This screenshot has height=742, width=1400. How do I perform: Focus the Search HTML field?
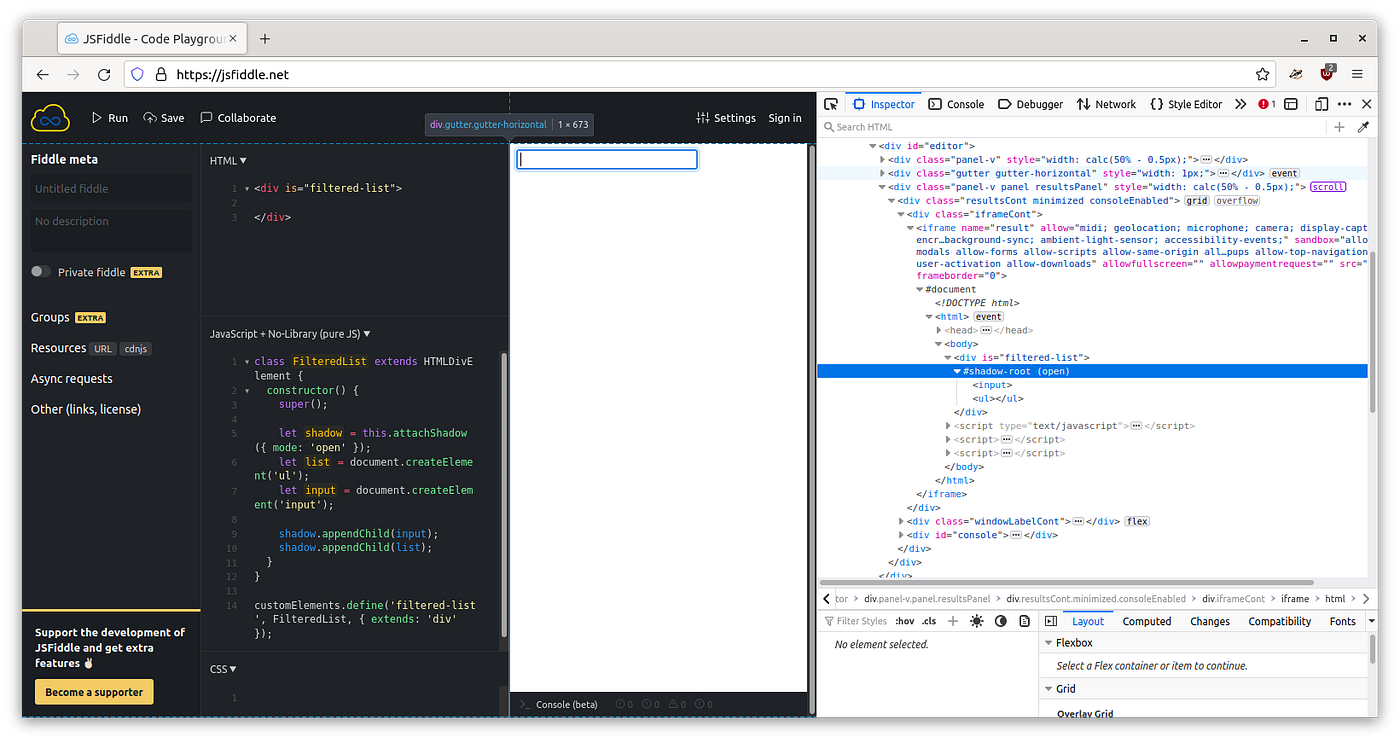1073,127
